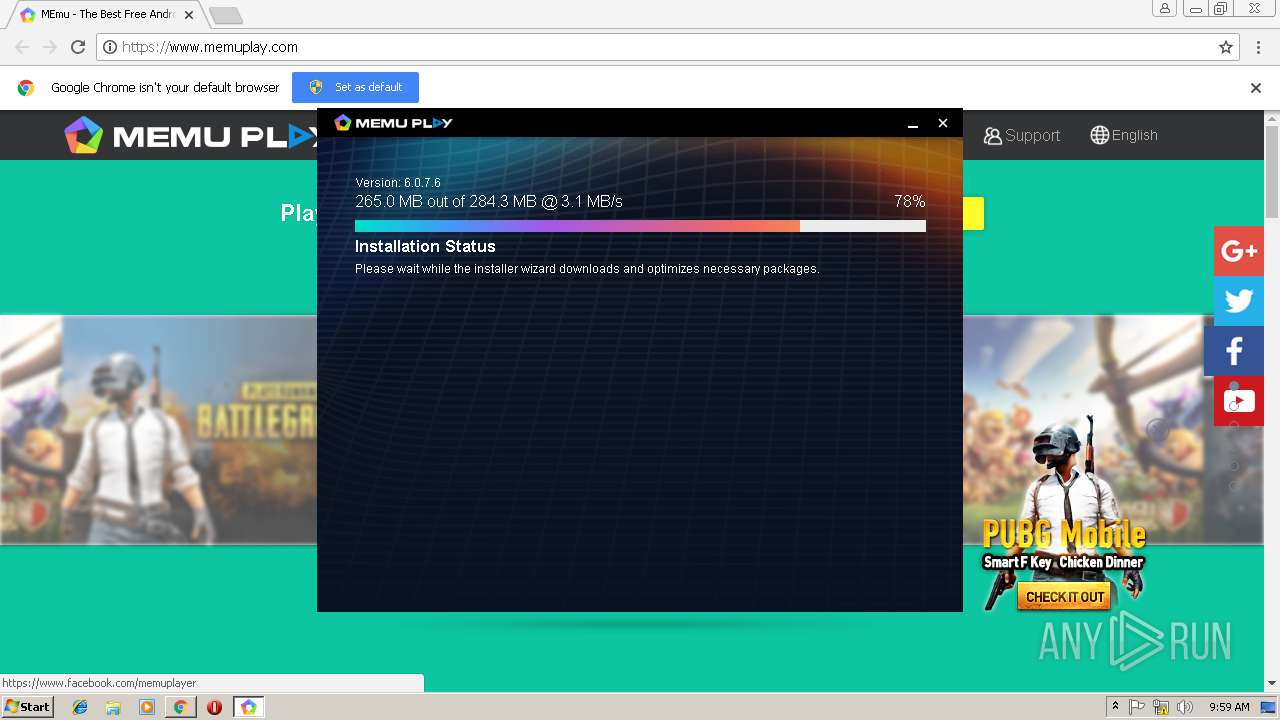Screen dimensions: 1280x720
Task: Open the file explorer taskbar icon
Action: [113, 707]
